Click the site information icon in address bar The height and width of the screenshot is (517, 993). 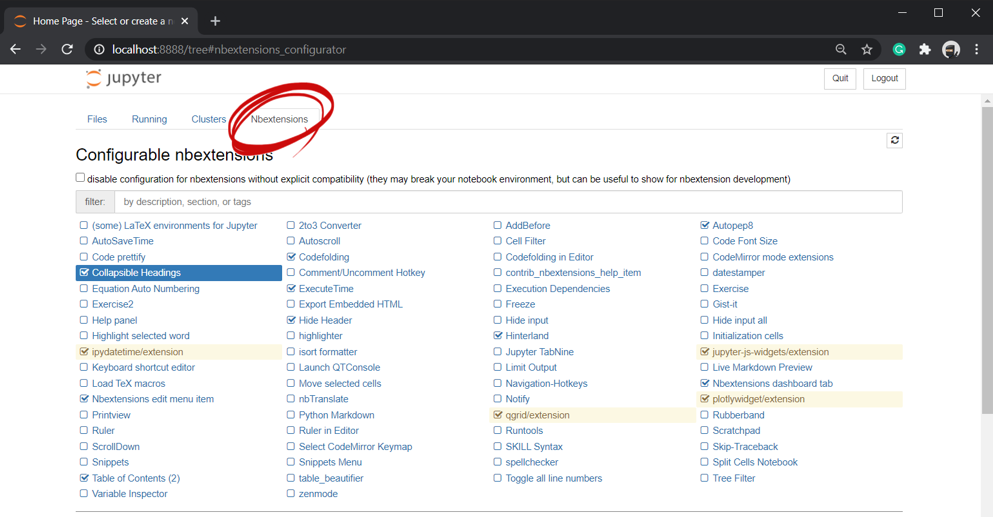(x=99, y=49)
